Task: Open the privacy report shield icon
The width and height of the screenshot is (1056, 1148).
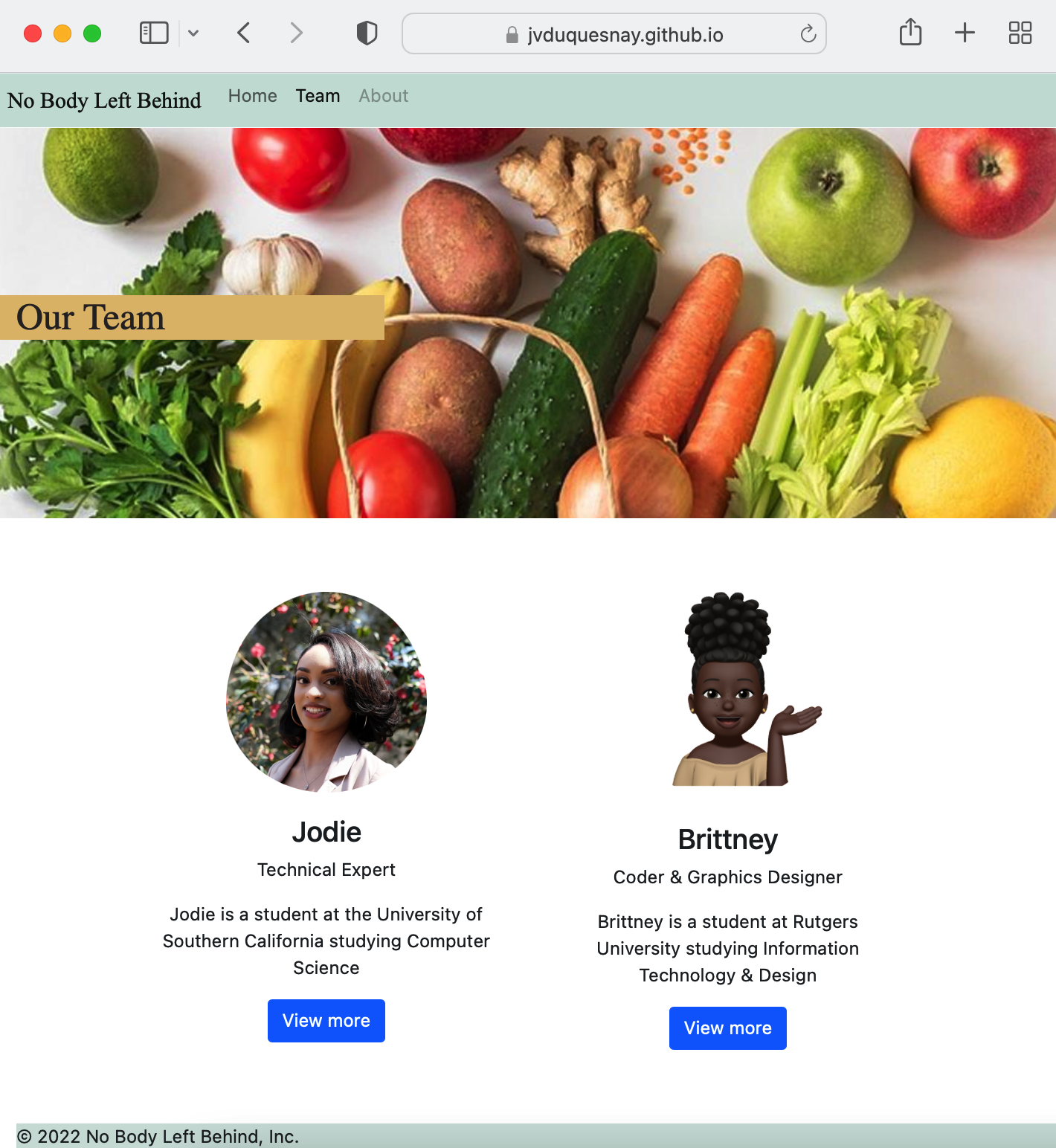Action: pyautogui.click(x=367, y=33)
